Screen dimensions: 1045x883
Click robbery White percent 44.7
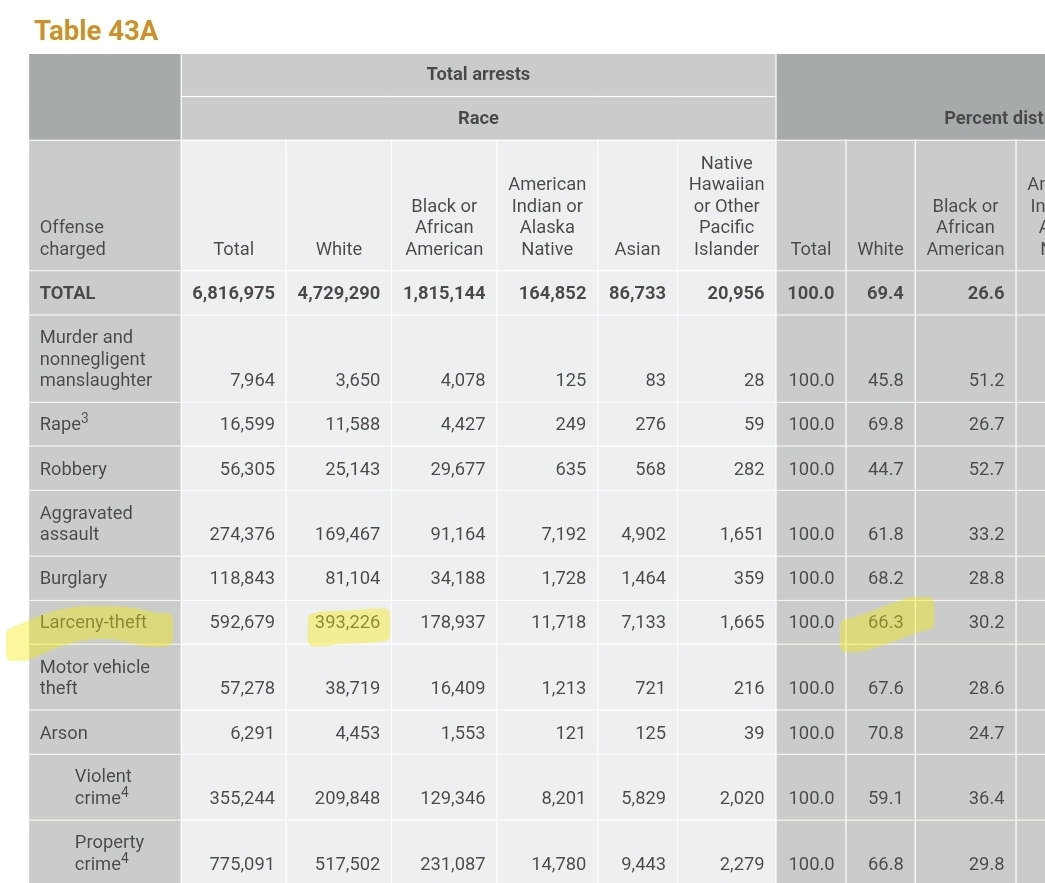pyautogui.click(x=886, y=468)
